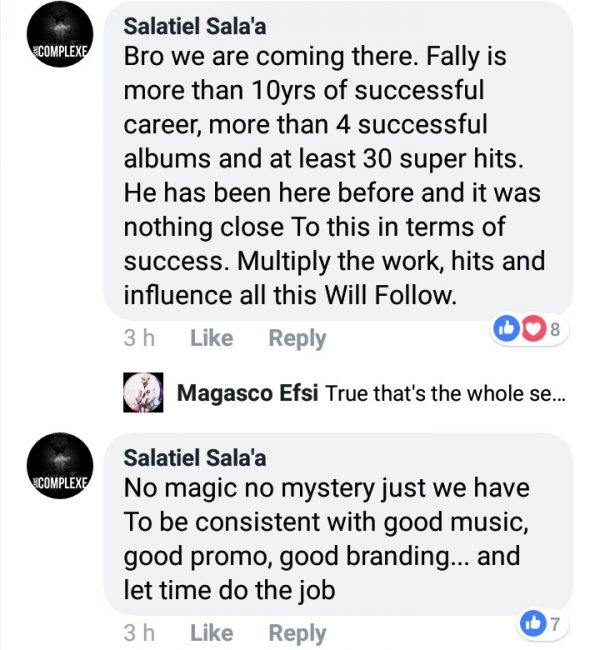600x650 pixels.
Task: Click the '3 h' timestamp under the 'No magic' comment
Action: click(x=138, y=632)
